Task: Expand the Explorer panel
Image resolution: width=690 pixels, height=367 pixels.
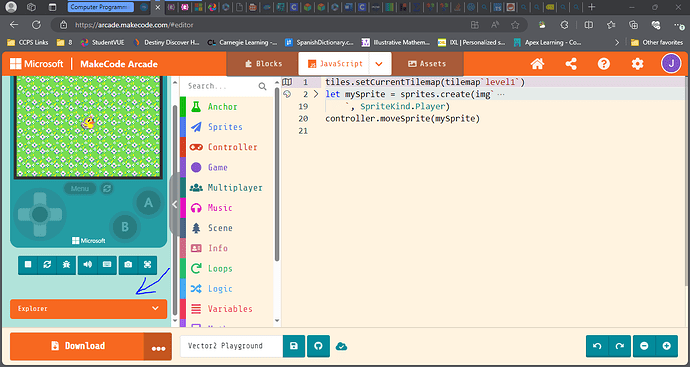Action: point(88,309)
